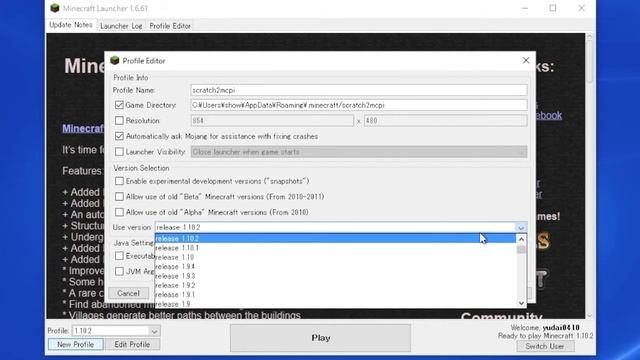
Task: Click the version list scrollbar thumb
Action: pos(521,249)
